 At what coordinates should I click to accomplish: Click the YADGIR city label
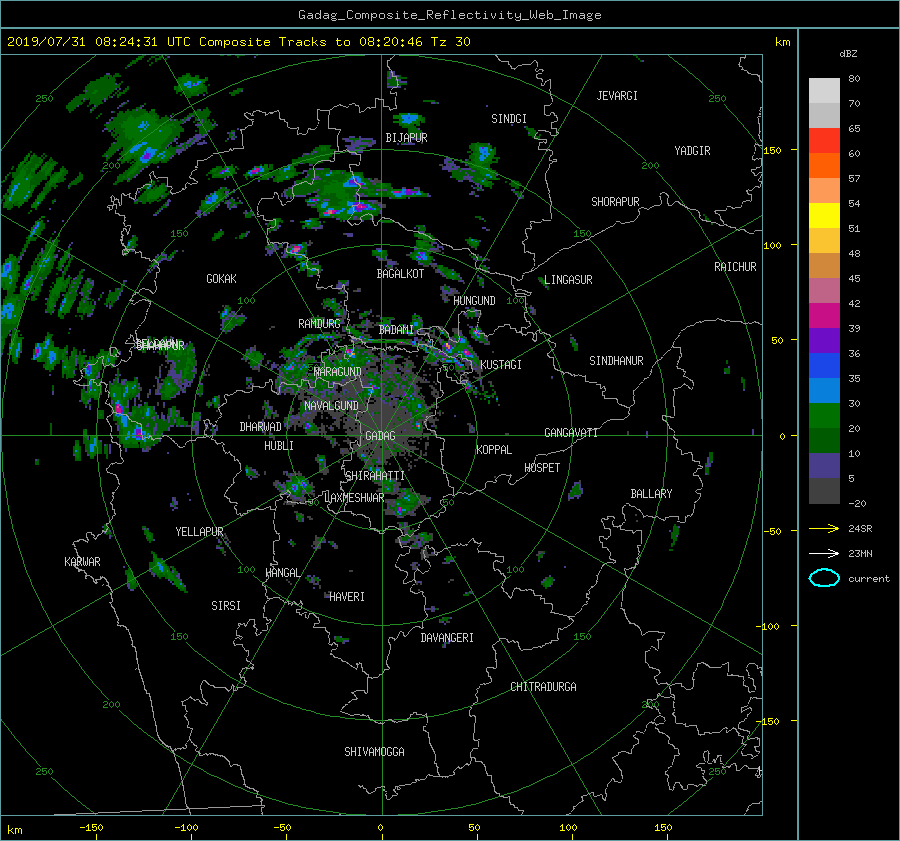692,151
